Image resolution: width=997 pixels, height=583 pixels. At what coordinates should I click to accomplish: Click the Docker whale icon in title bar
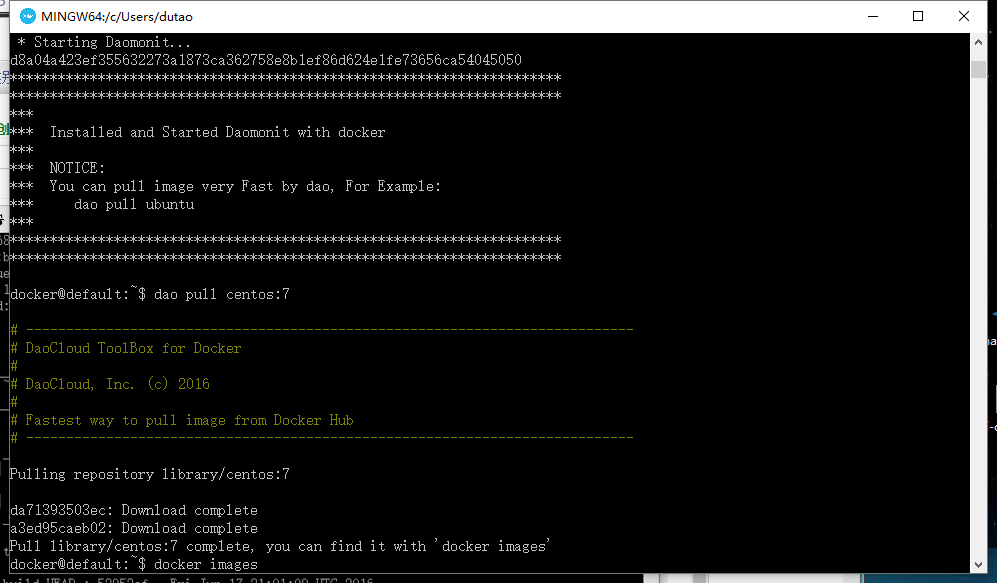coord(28,16)
